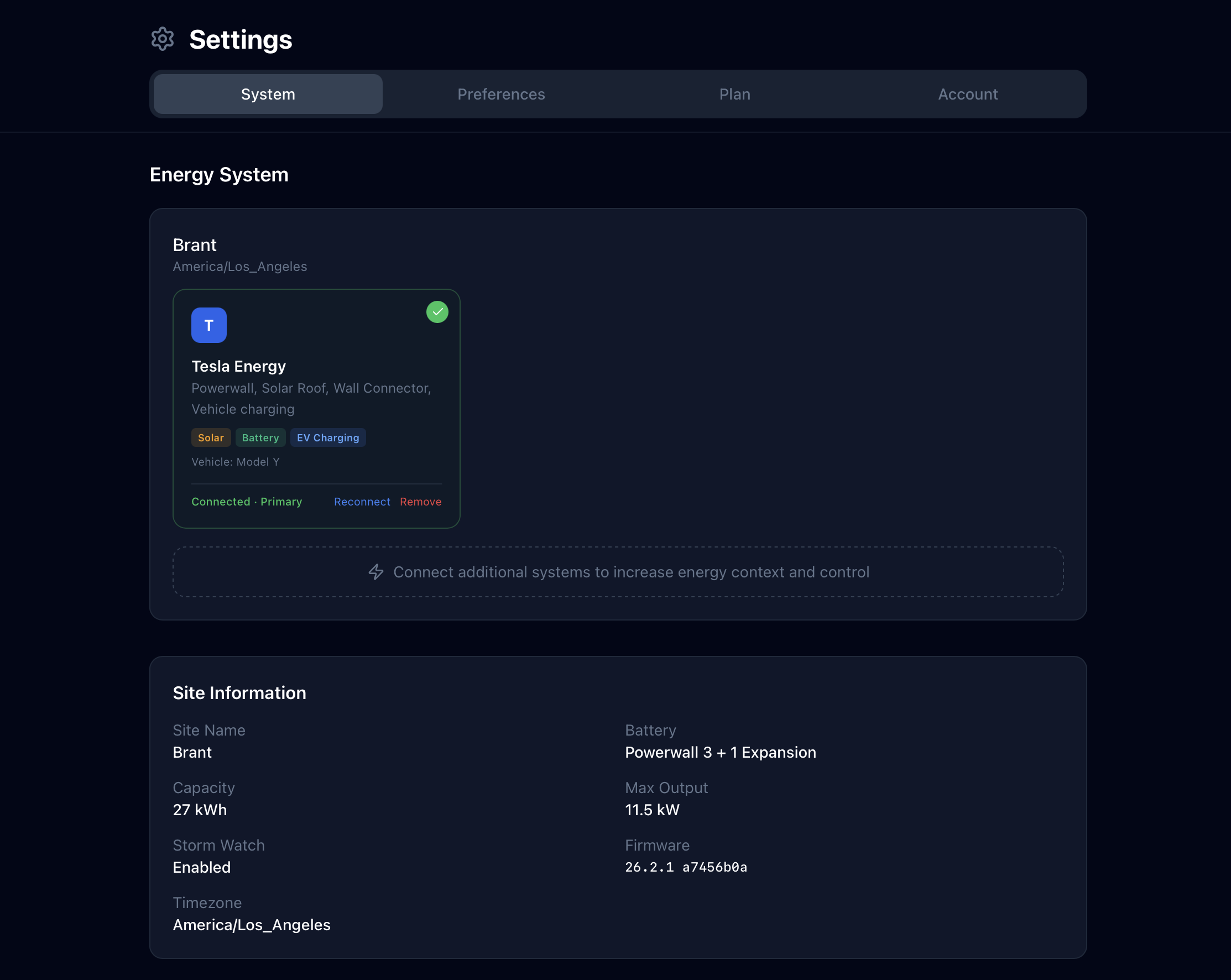Switch to the Preferences tab
Viewport: 1231px width, 980px height.
[x=500, y=93]
